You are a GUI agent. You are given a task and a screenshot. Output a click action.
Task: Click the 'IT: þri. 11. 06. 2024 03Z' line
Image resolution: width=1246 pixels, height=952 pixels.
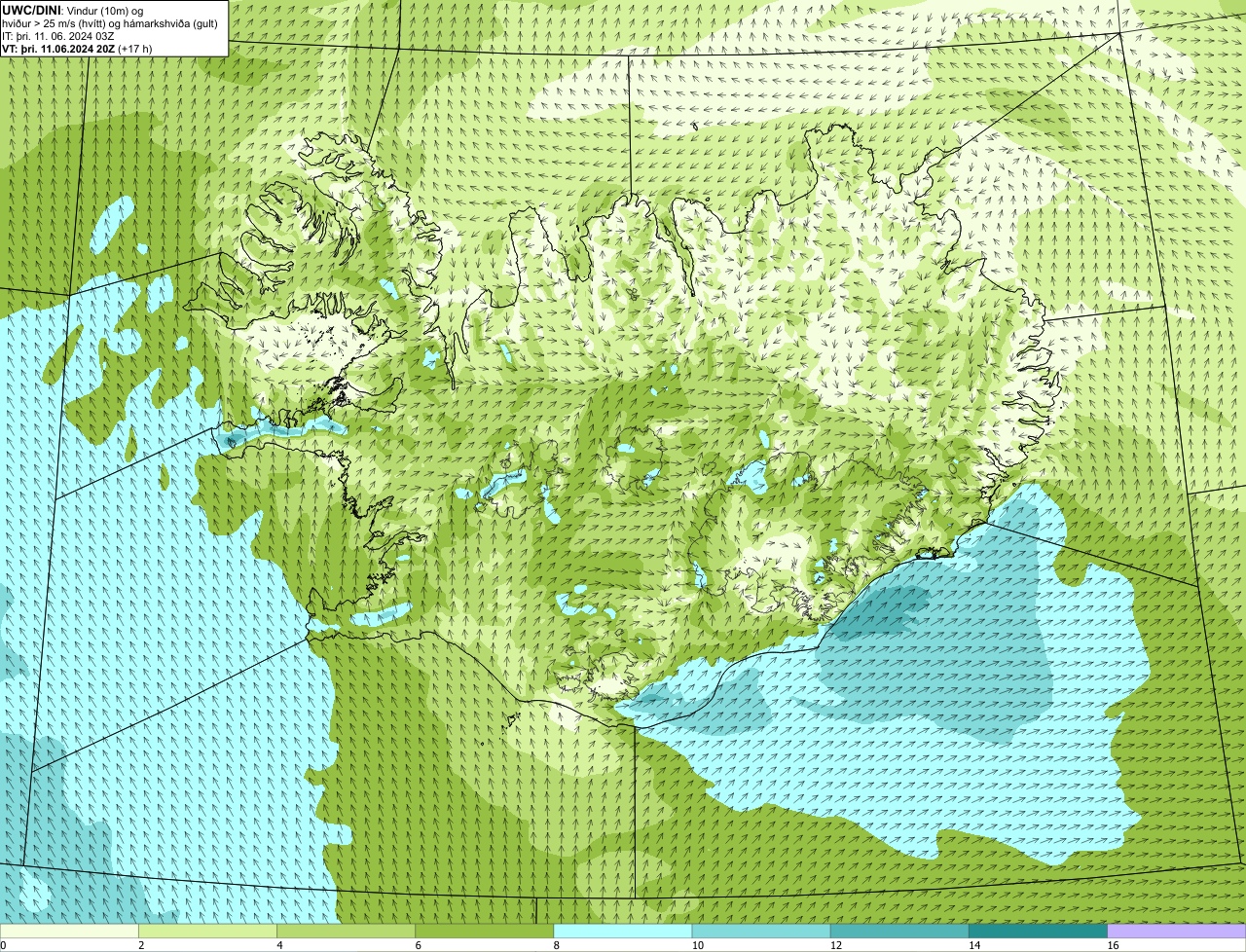pyautogui.click(x=58, y=36)
